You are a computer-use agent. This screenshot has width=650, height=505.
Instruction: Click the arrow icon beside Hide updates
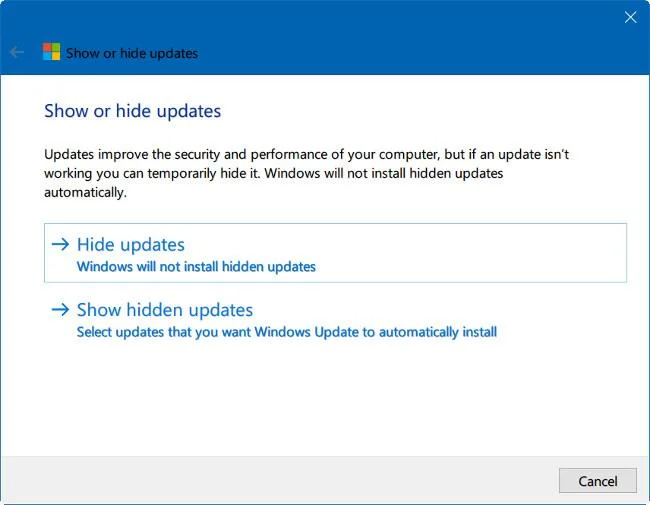point(61,244)
